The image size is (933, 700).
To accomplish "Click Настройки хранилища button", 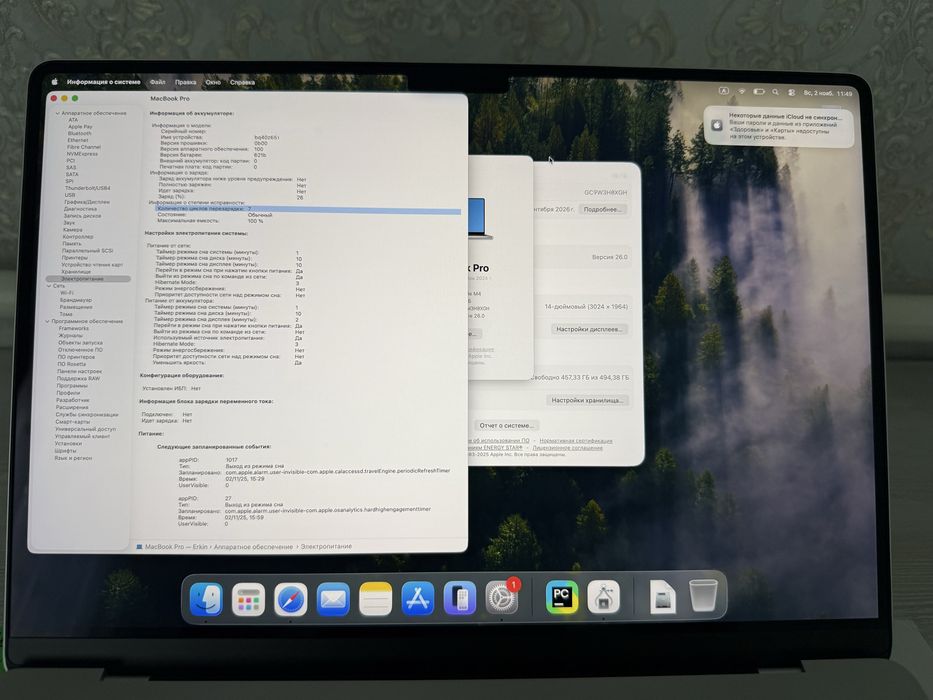I will 587,401.
